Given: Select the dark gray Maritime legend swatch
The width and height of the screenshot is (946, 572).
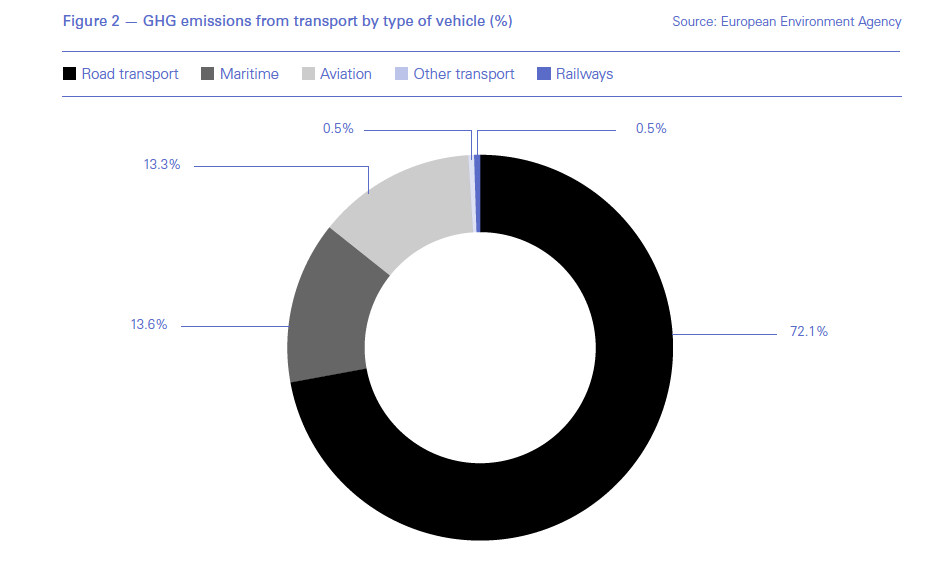Looking at the screenshot, I should tap(208, 74).
